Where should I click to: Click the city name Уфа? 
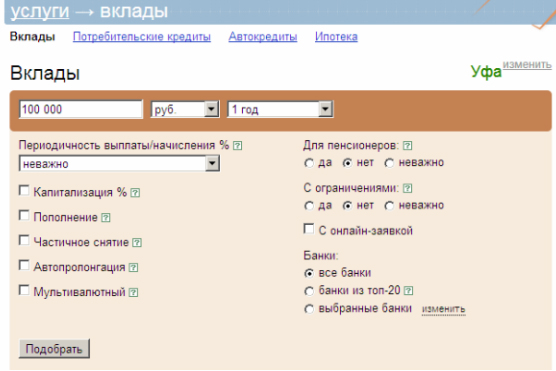[x=486, y=72]
